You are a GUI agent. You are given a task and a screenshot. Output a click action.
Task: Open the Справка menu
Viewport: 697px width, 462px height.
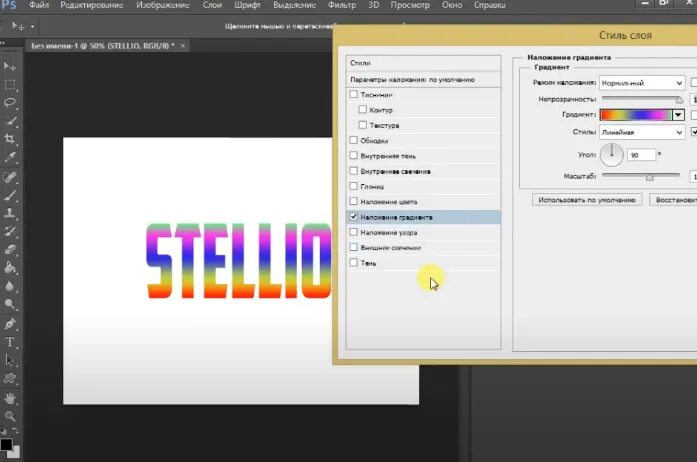(489, 5)
